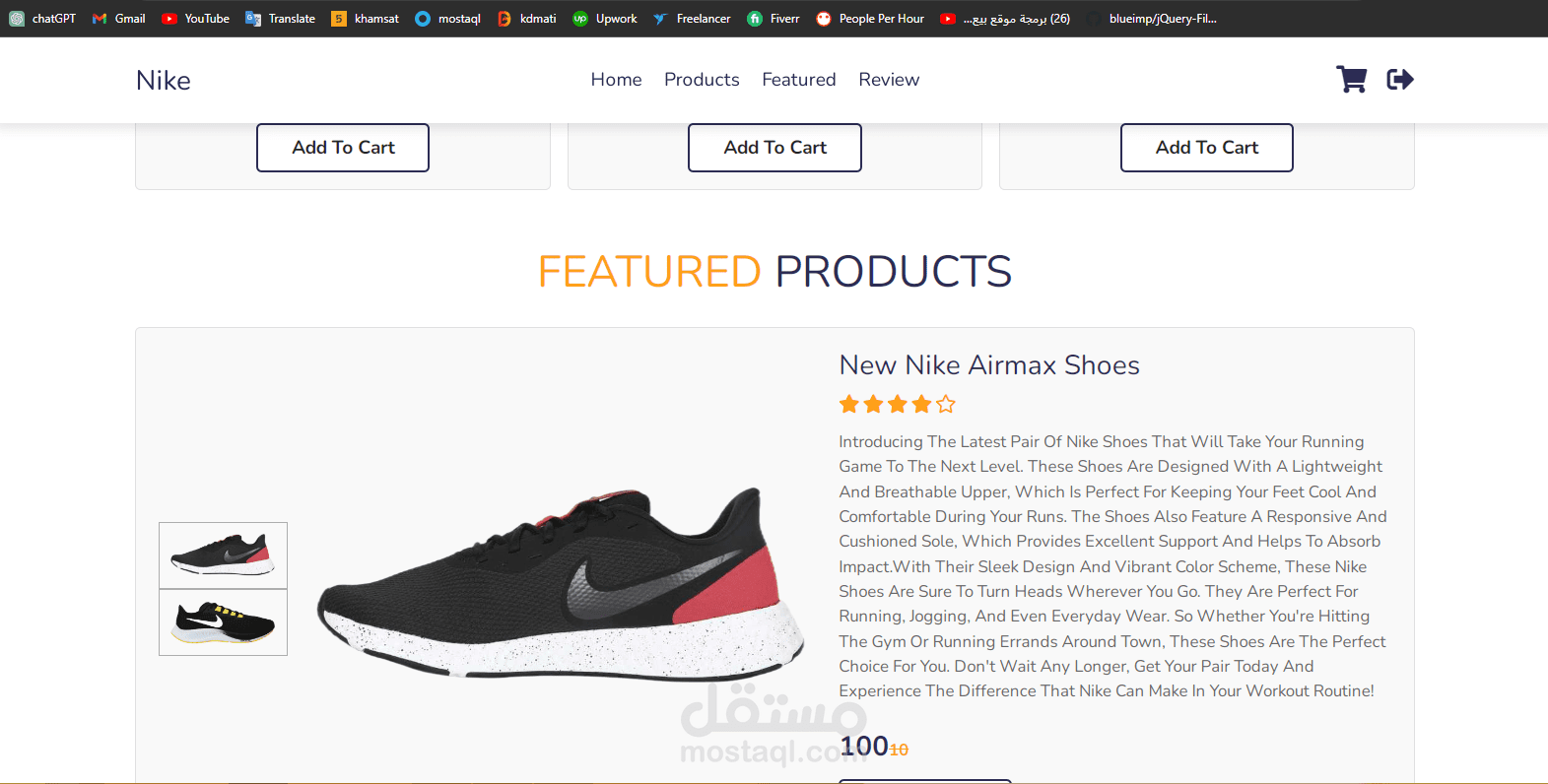The height and width of the screenshot is (784, 1548).
Task: Open the Arabic YouTube (26) bookmark
Action: coord(1005,19)
